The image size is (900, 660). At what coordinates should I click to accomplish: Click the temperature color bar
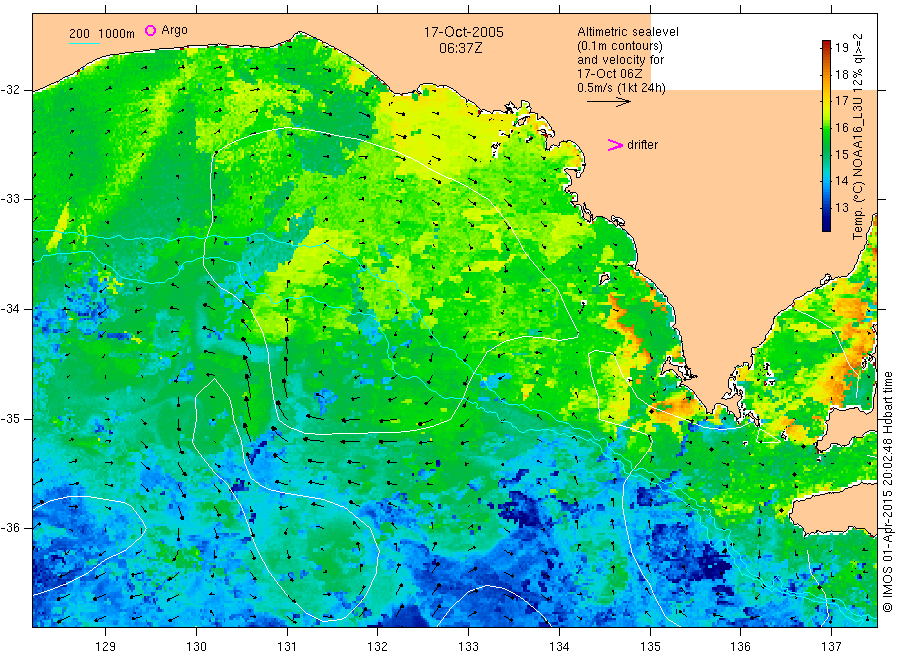click(826, 136)
